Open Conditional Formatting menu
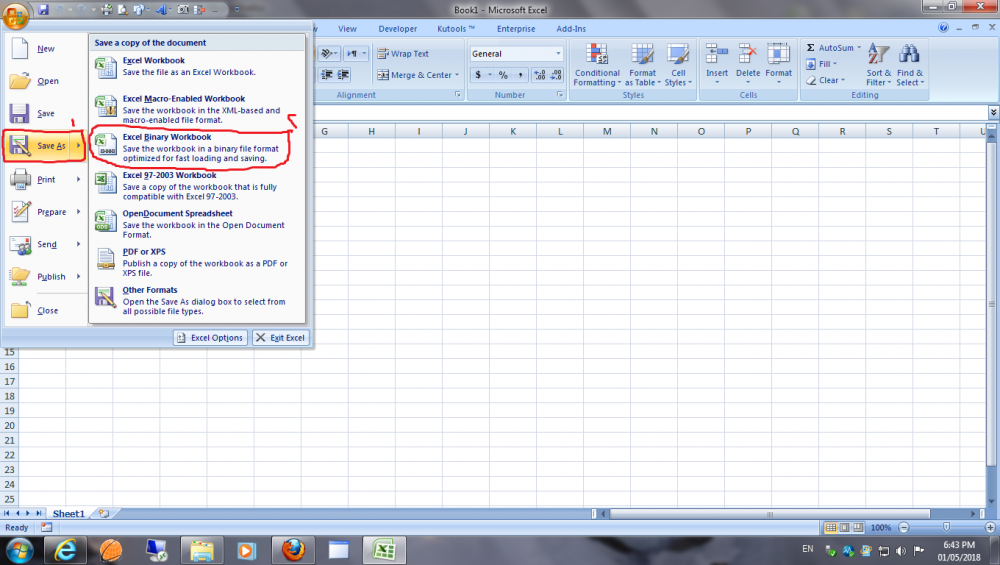Screen dimensions: 1000x565 click(597, 65)
